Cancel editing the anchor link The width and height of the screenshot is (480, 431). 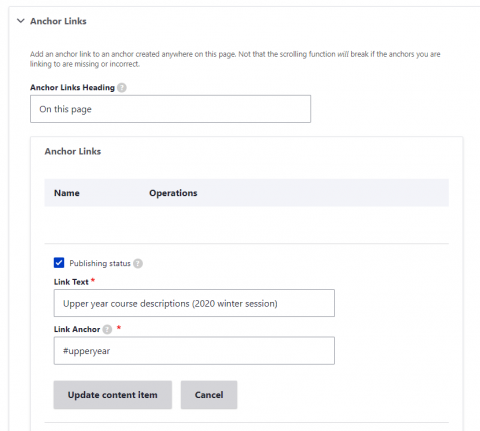click(x=209, y=395)
